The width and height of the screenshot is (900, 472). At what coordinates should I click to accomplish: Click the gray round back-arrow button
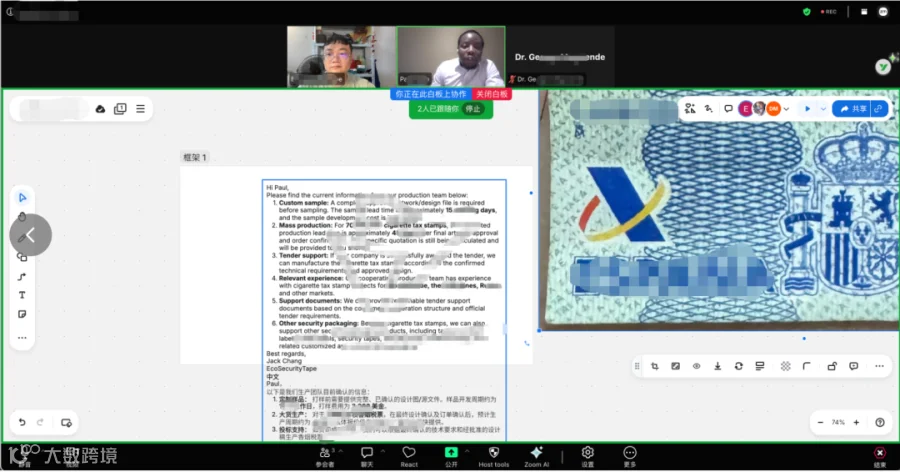click(x=30, y=235)
